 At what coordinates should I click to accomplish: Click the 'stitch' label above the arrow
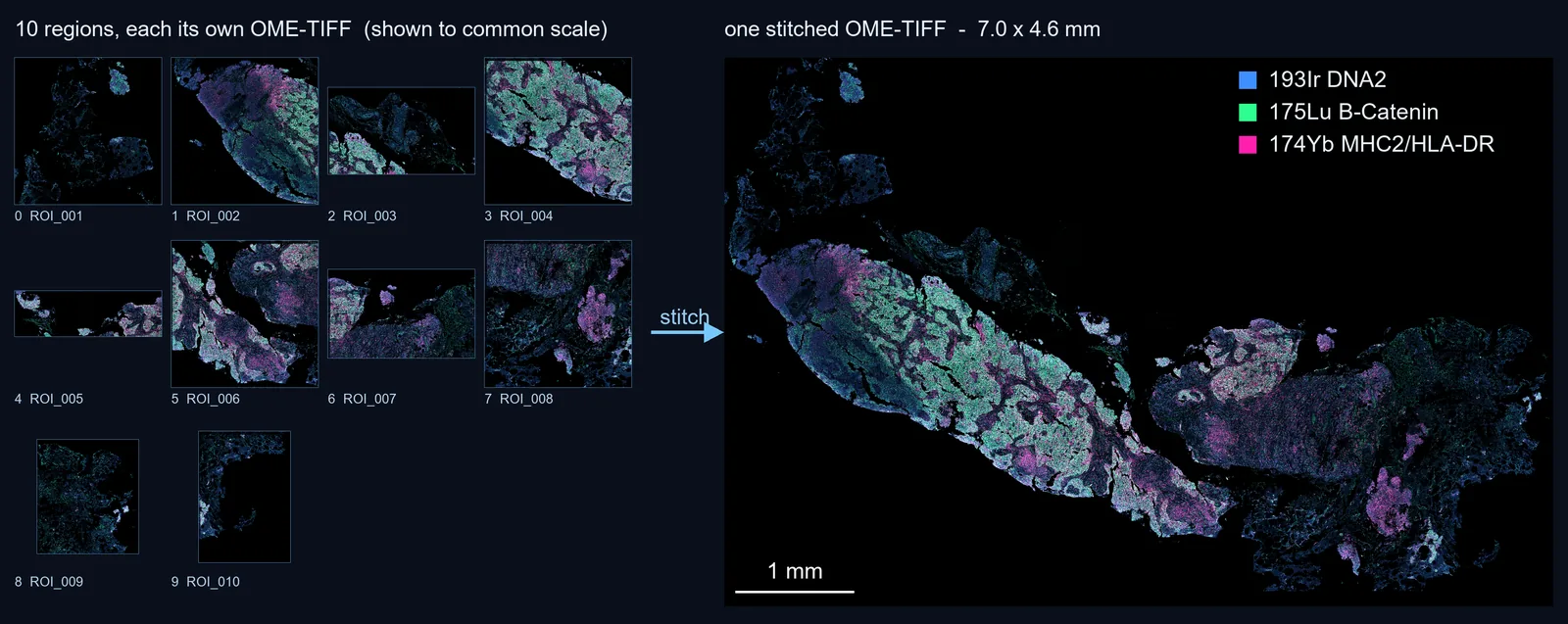click(x=684, y=317)
